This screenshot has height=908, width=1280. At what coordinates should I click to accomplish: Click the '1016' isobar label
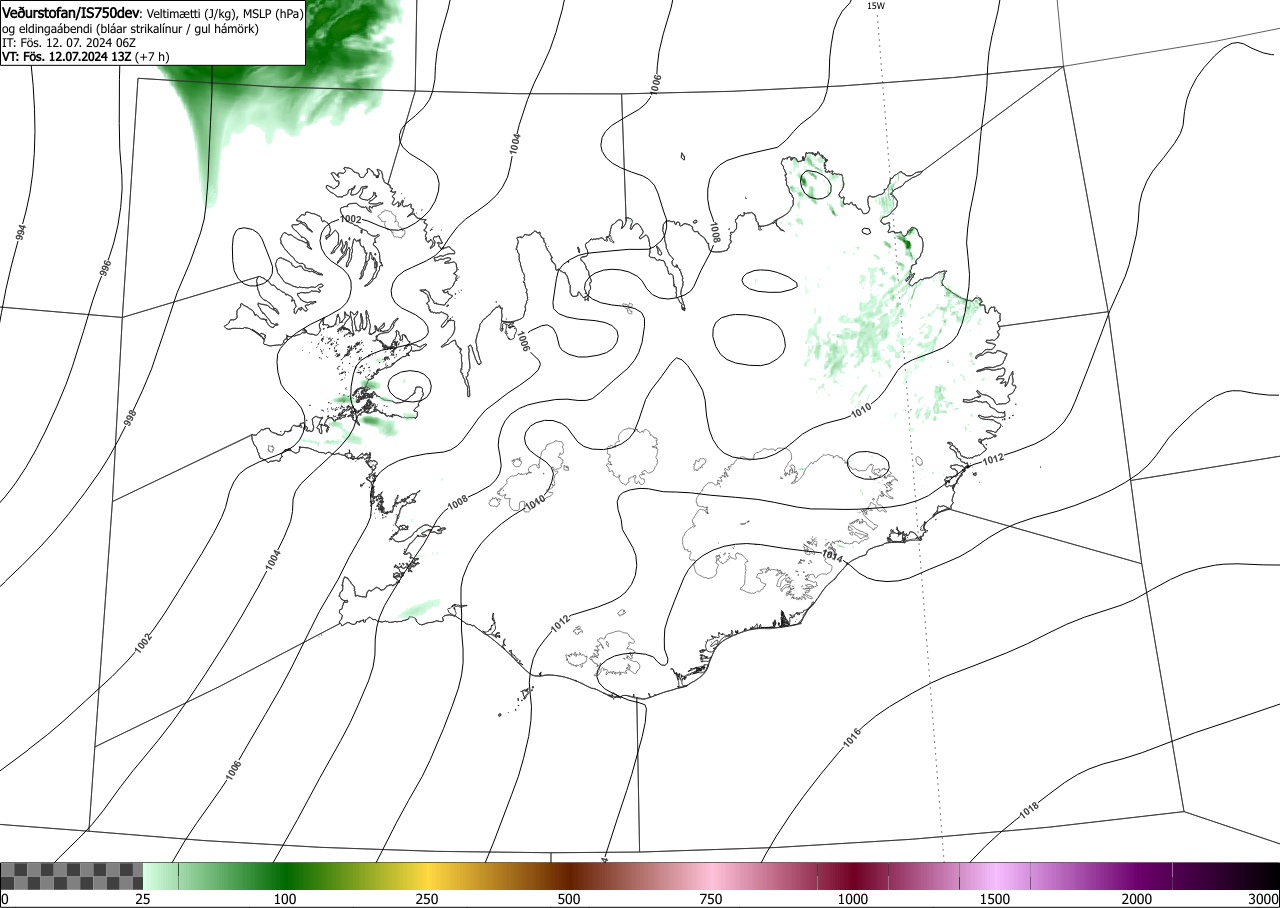(x=851, y=739)
